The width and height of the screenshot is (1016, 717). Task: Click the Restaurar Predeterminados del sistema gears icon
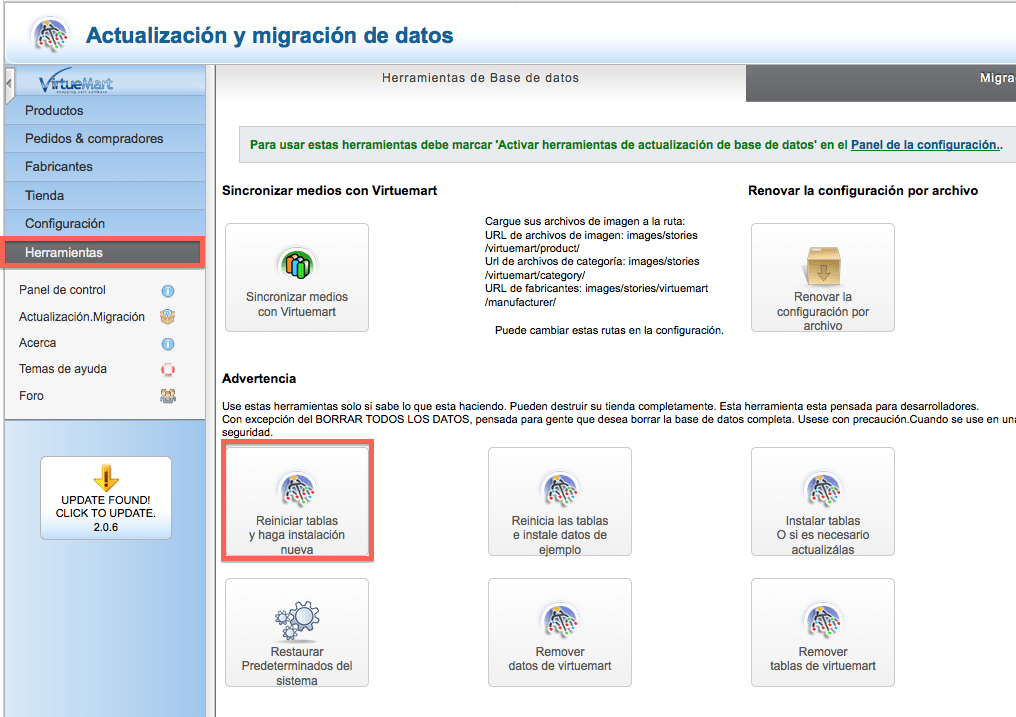point(297,620)
